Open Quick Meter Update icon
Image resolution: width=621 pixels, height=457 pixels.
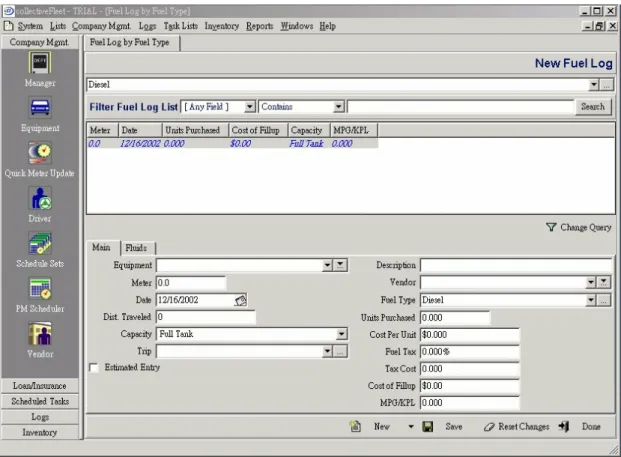(40, 153)
